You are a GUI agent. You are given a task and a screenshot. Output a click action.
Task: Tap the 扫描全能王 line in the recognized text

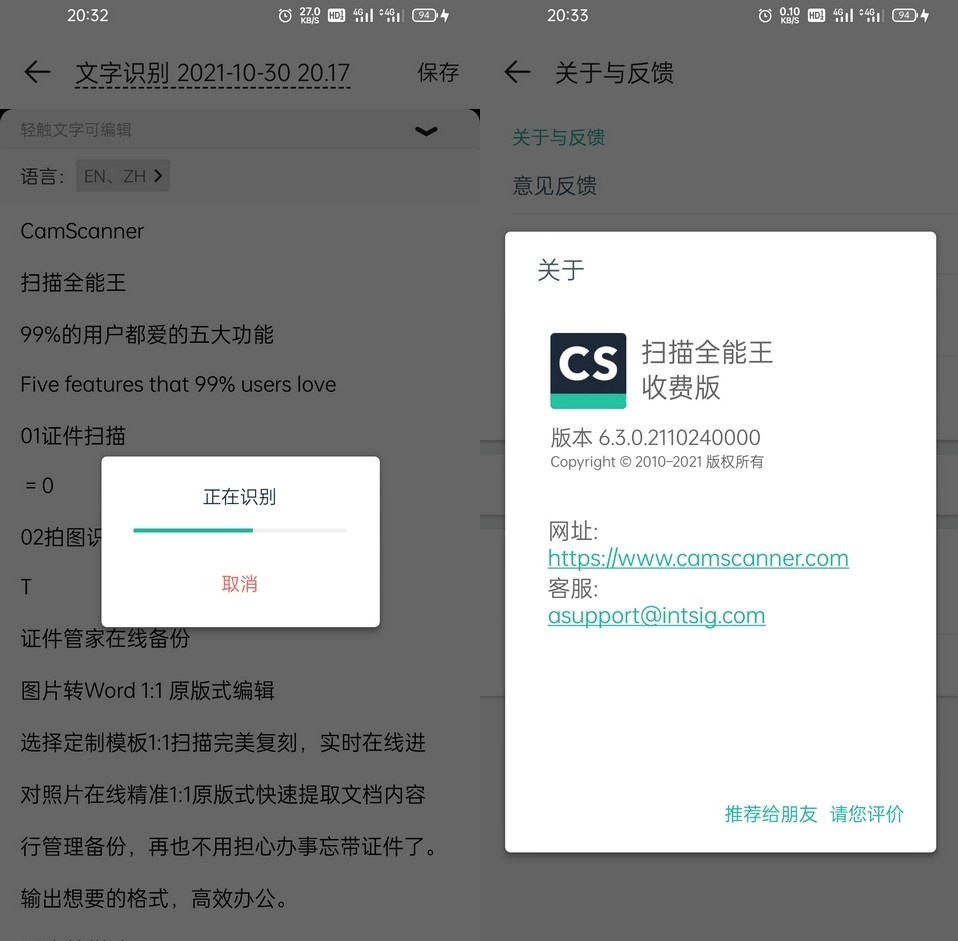click(73, 282)
